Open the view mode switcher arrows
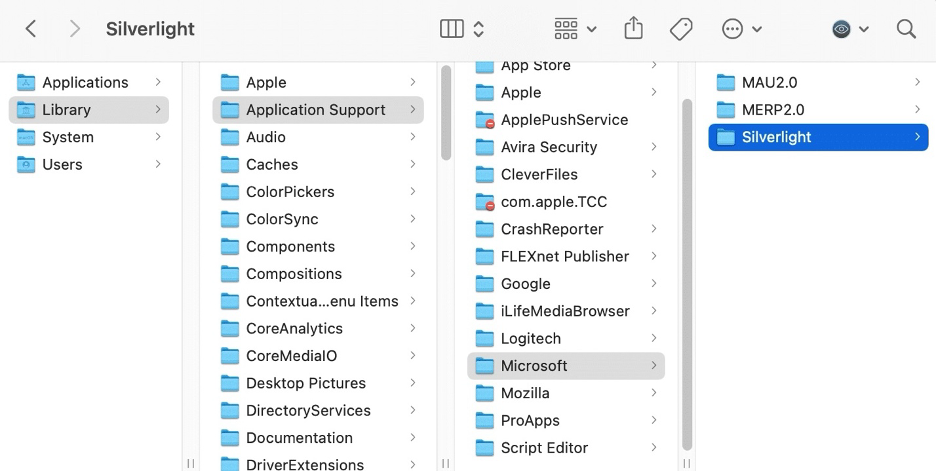 [x=478, y=29]
